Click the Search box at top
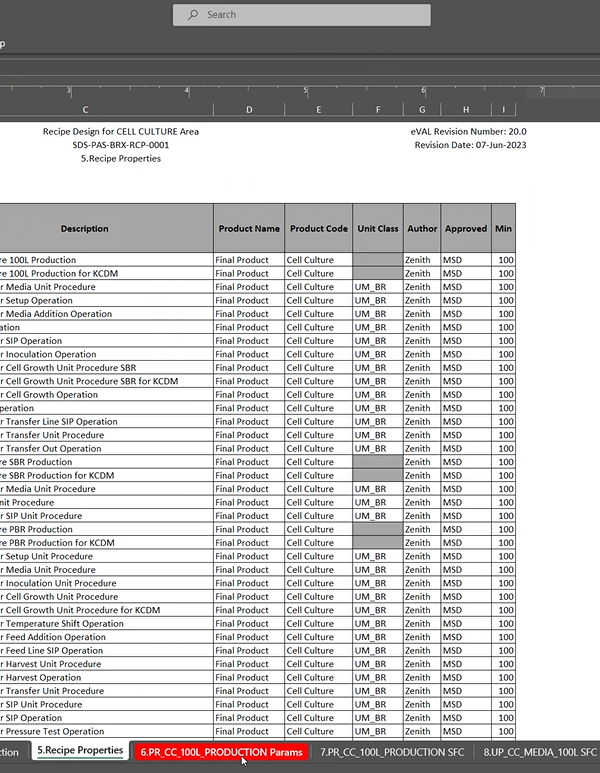Image resolution: width=600 pixels, height=773 pixels. click(301, 15)
